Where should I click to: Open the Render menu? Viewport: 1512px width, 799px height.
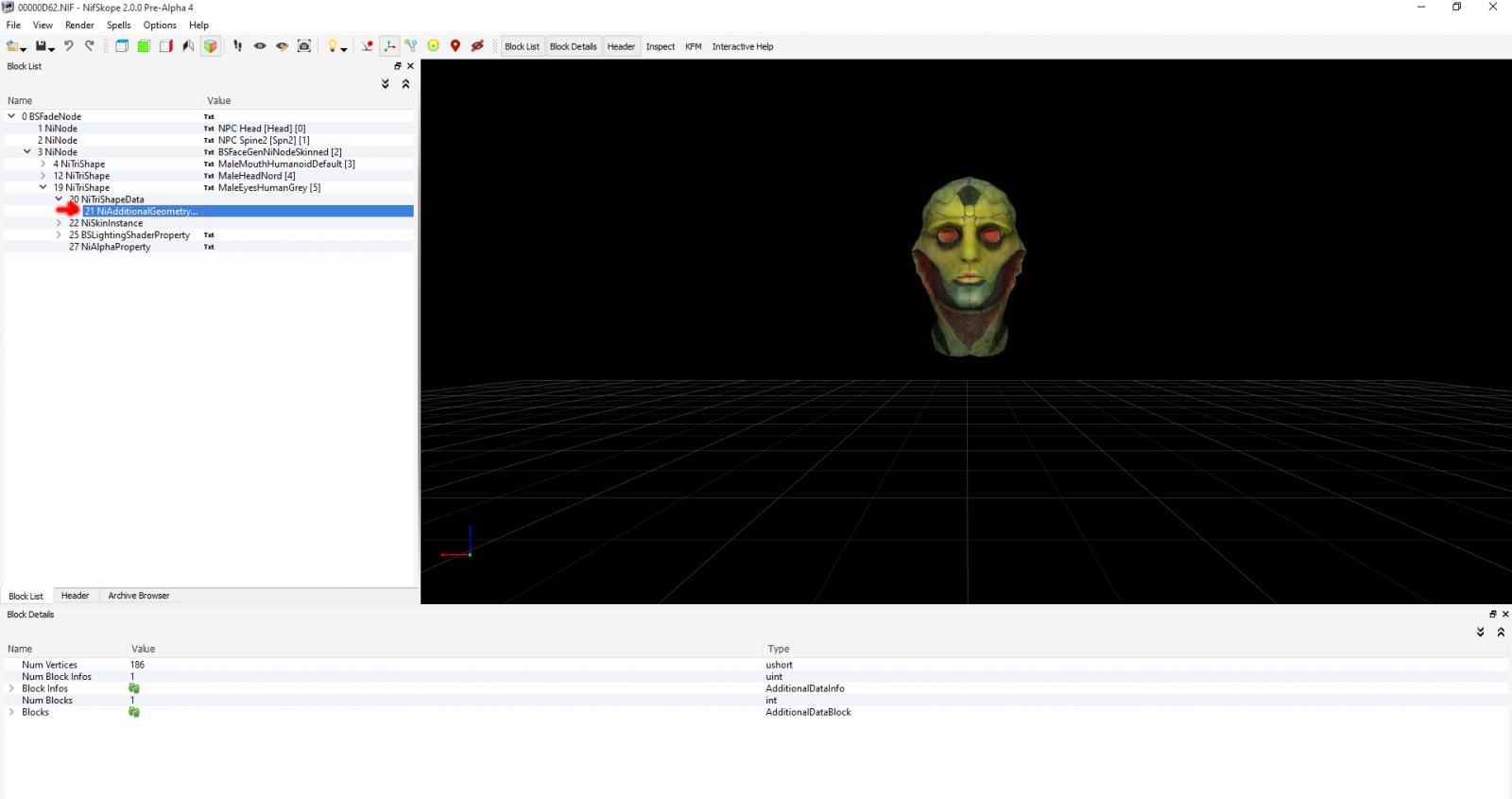click(79, 26)
